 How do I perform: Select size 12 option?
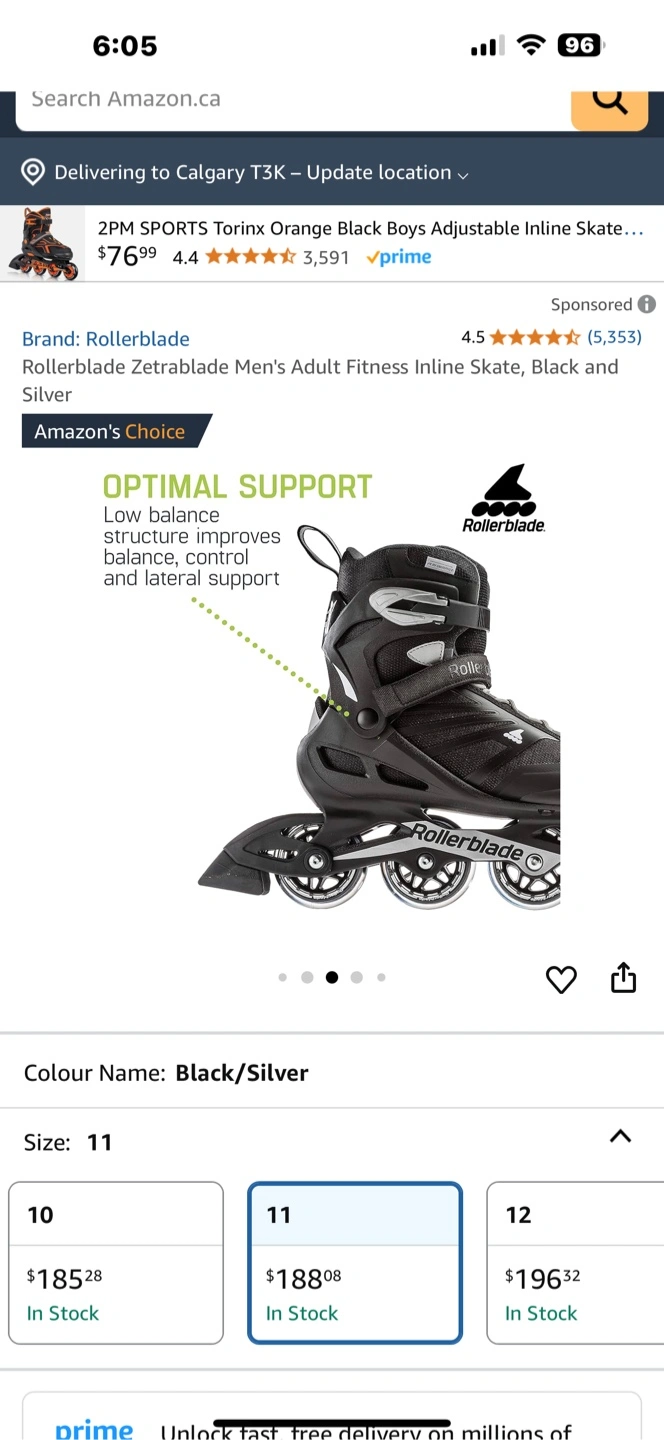coord(575,1263)
